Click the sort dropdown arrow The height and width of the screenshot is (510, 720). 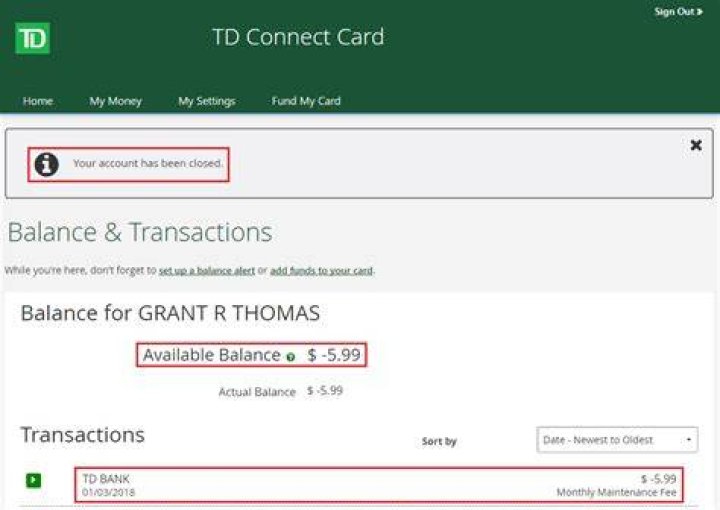[689, 440]
